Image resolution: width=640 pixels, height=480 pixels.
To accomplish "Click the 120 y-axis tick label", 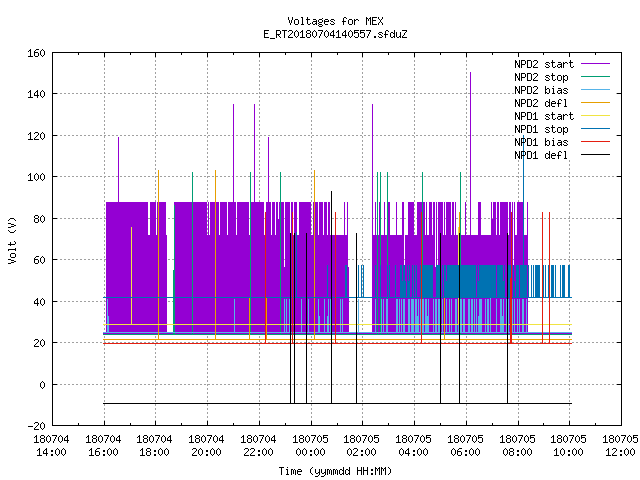I will coord(36,136).
